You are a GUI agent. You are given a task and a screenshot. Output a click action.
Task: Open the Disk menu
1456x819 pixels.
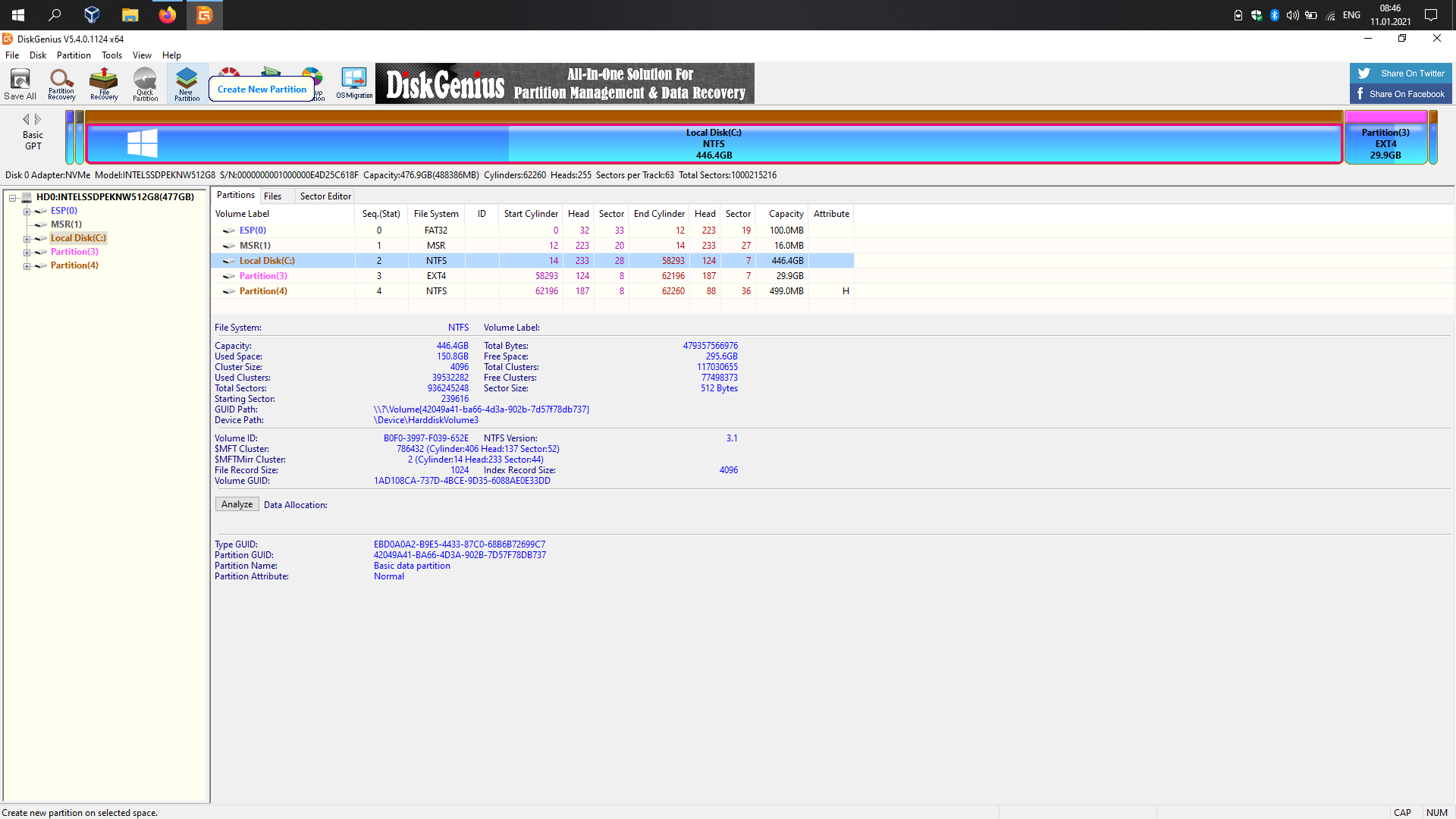[38, 55]
